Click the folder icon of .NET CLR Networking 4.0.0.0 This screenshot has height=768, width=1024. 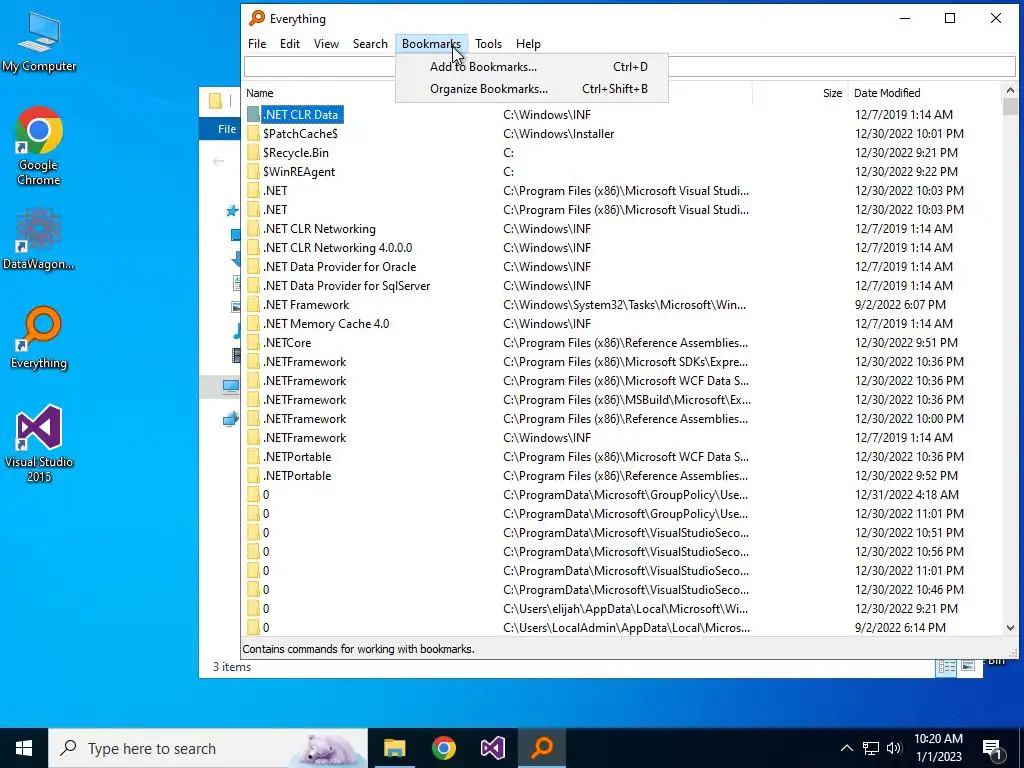[x=253, y=248]
